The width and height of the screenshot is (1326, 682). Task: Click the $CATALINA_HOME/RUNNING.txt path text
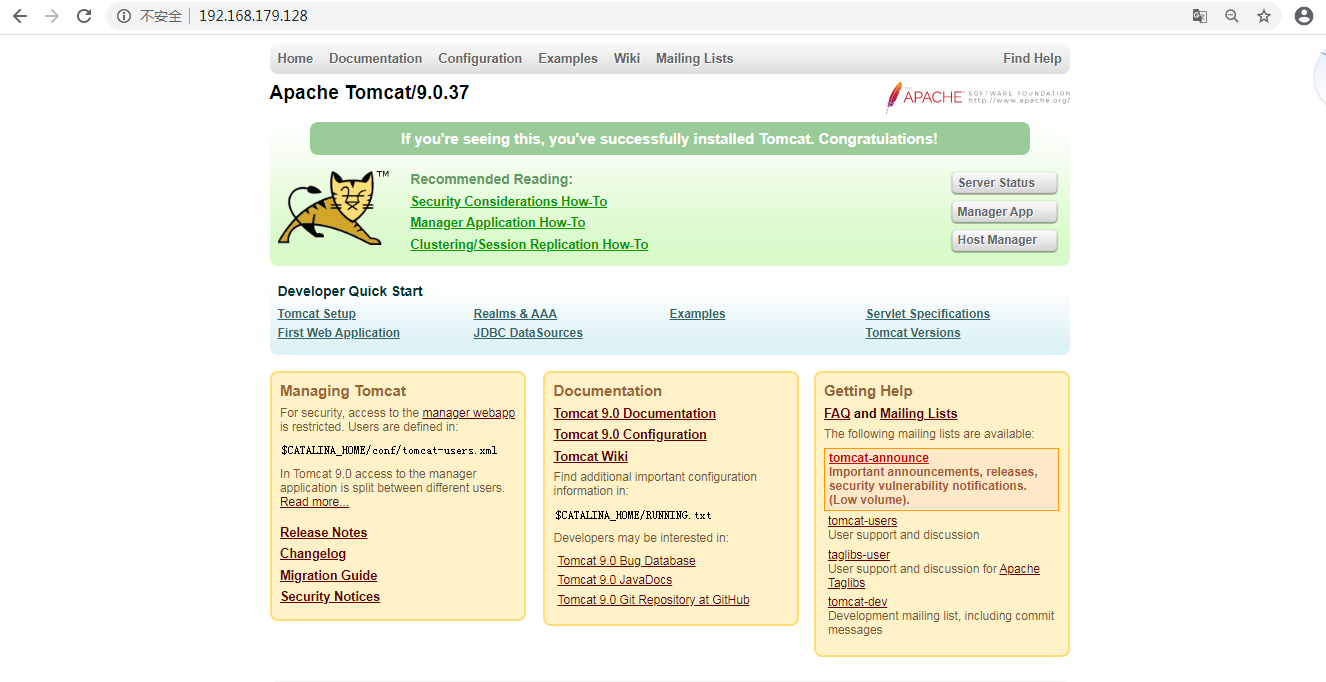click(x=634, y=515)
